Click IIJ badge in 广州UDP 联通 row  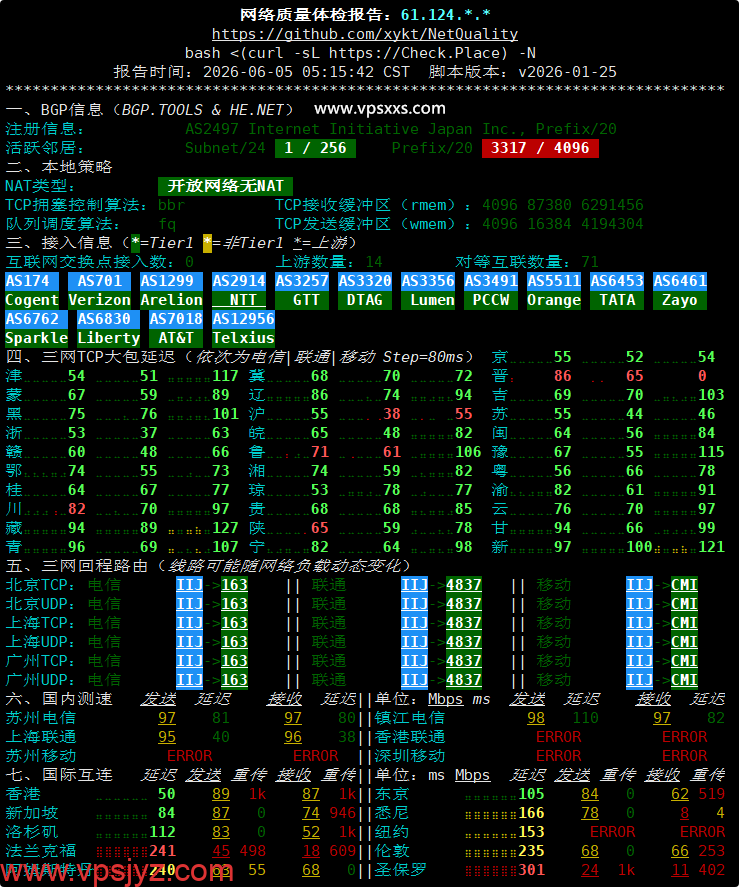(415, 680)
